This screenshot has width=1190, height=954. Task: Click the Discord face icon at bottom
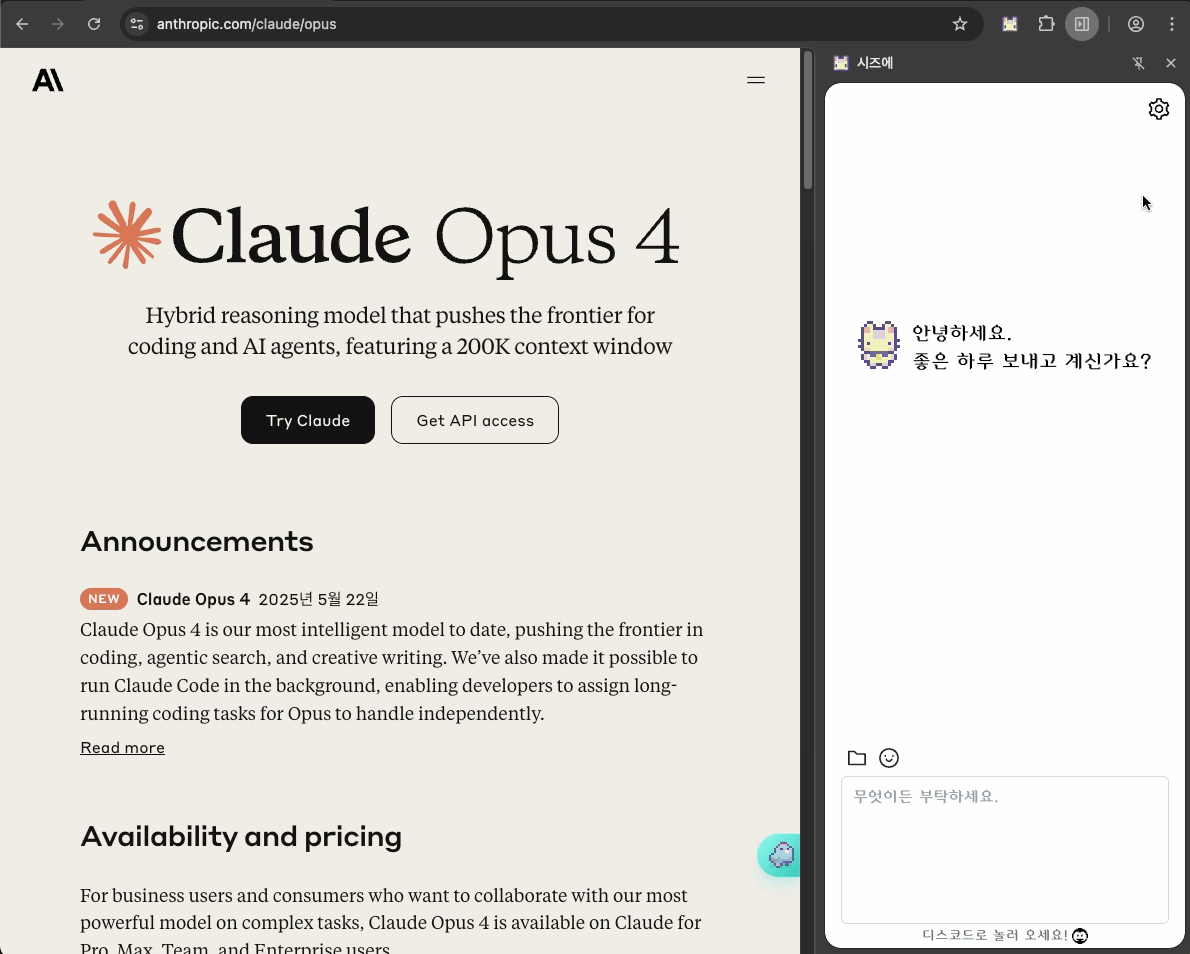tap(1080, 936)
